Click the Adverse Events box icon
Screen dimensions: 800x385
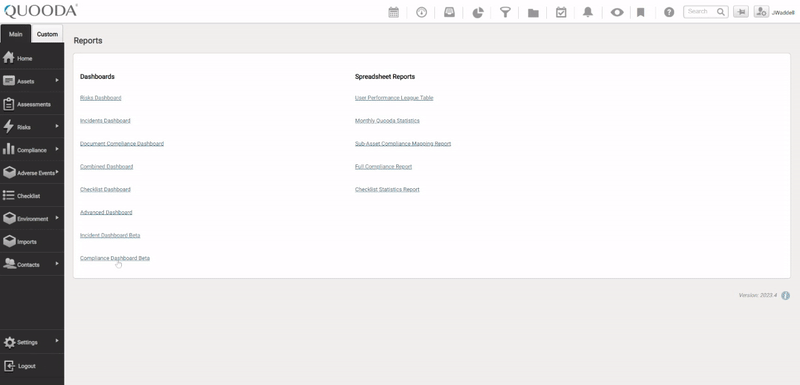[9, 172]
